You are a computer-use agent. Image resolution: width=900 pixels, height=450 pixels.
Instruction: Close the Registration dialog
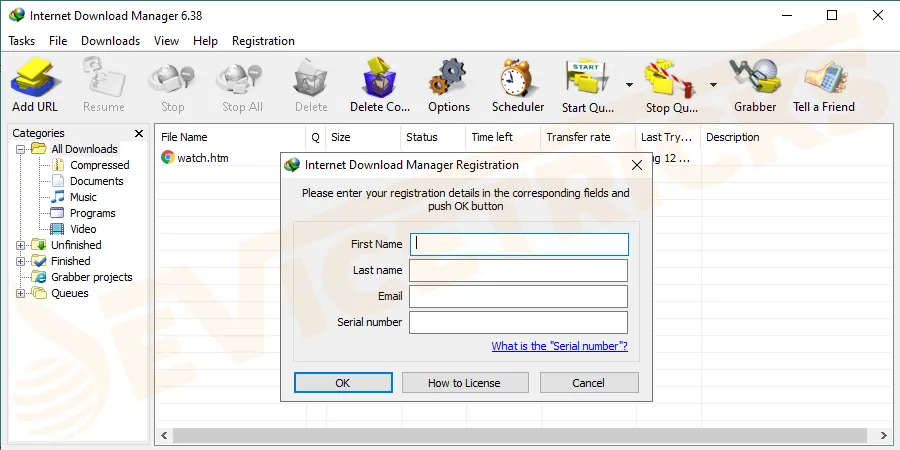click(637, 165)
